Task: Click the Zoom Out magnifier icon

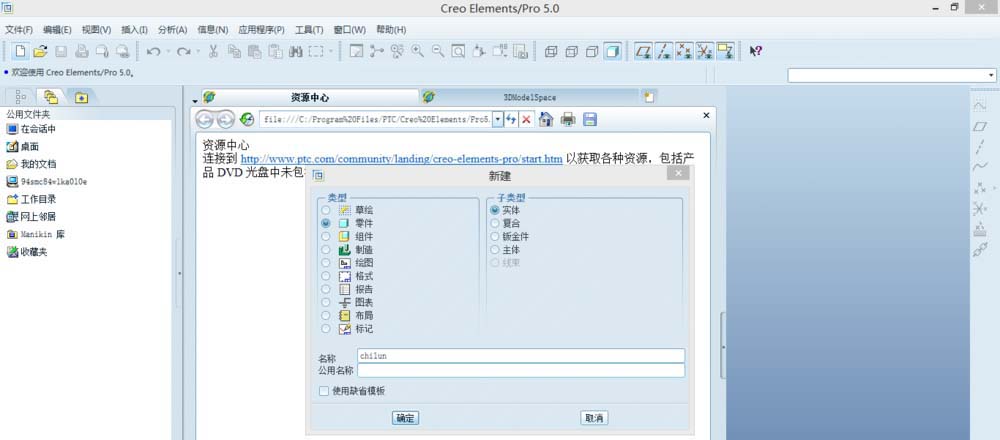Action: [x=438, y=52]
